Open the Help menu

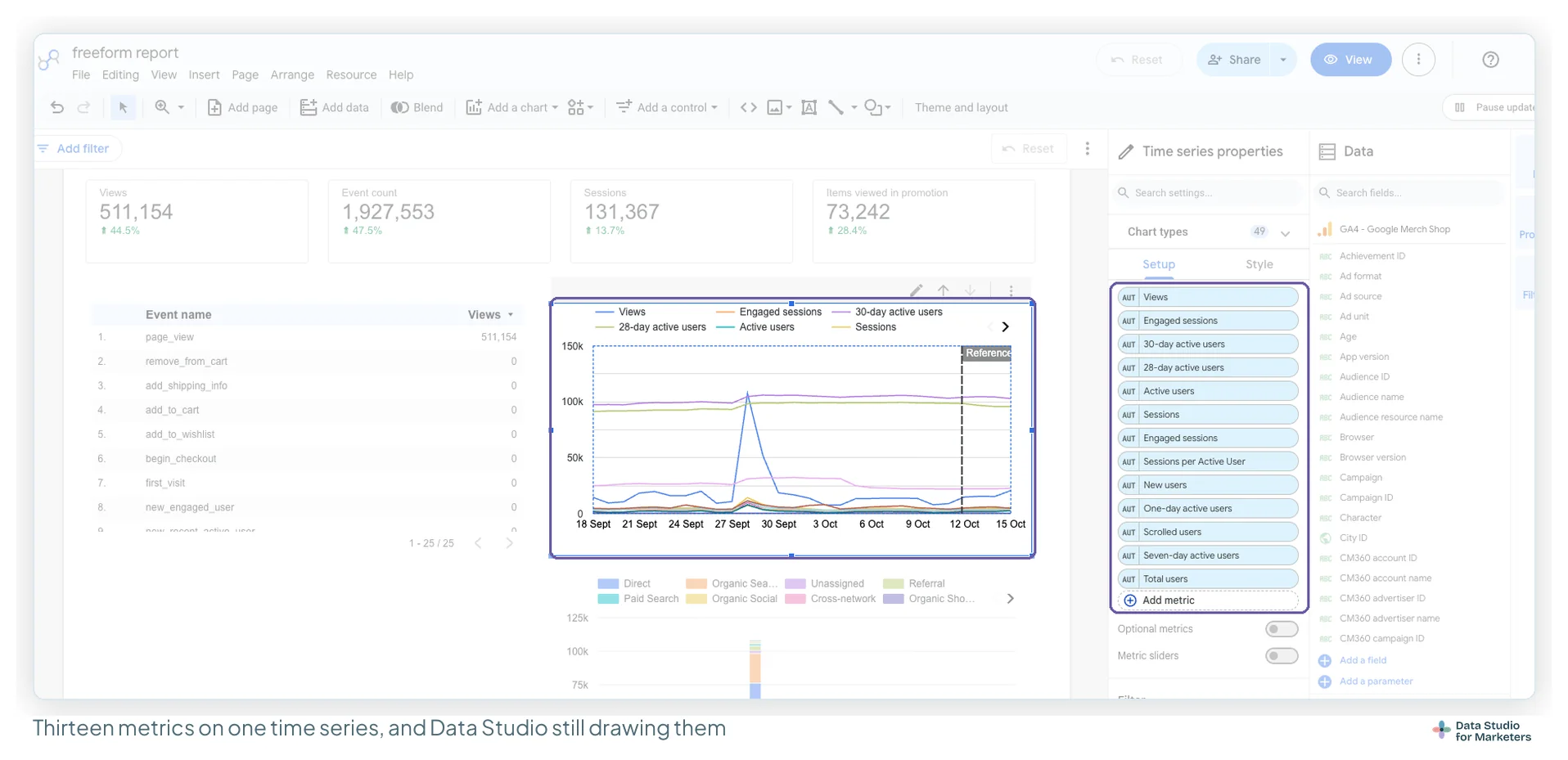[x=401, y=74]
